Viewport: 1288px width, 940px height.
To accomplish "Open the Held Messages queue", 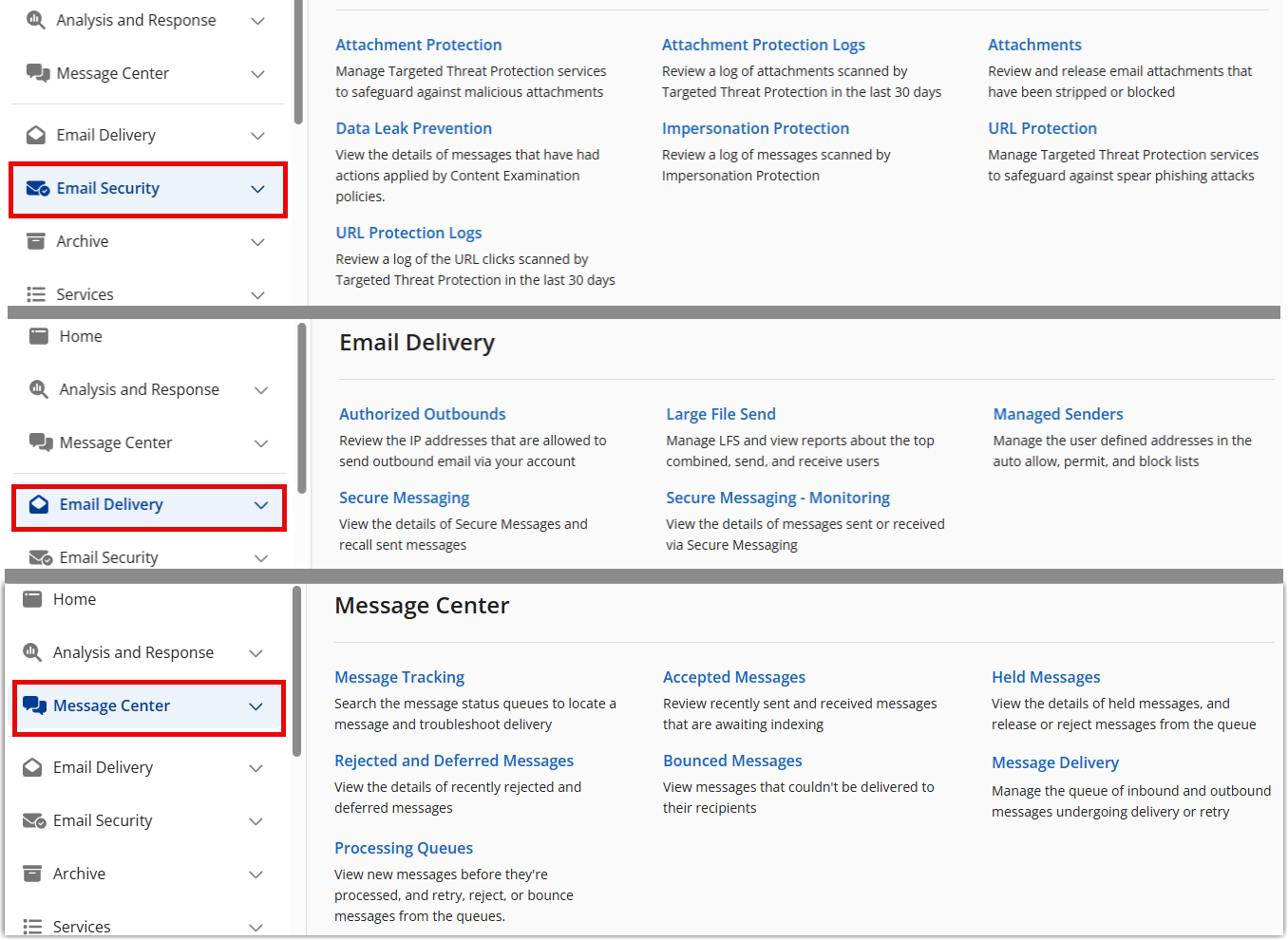I will tap(1046, 676).
